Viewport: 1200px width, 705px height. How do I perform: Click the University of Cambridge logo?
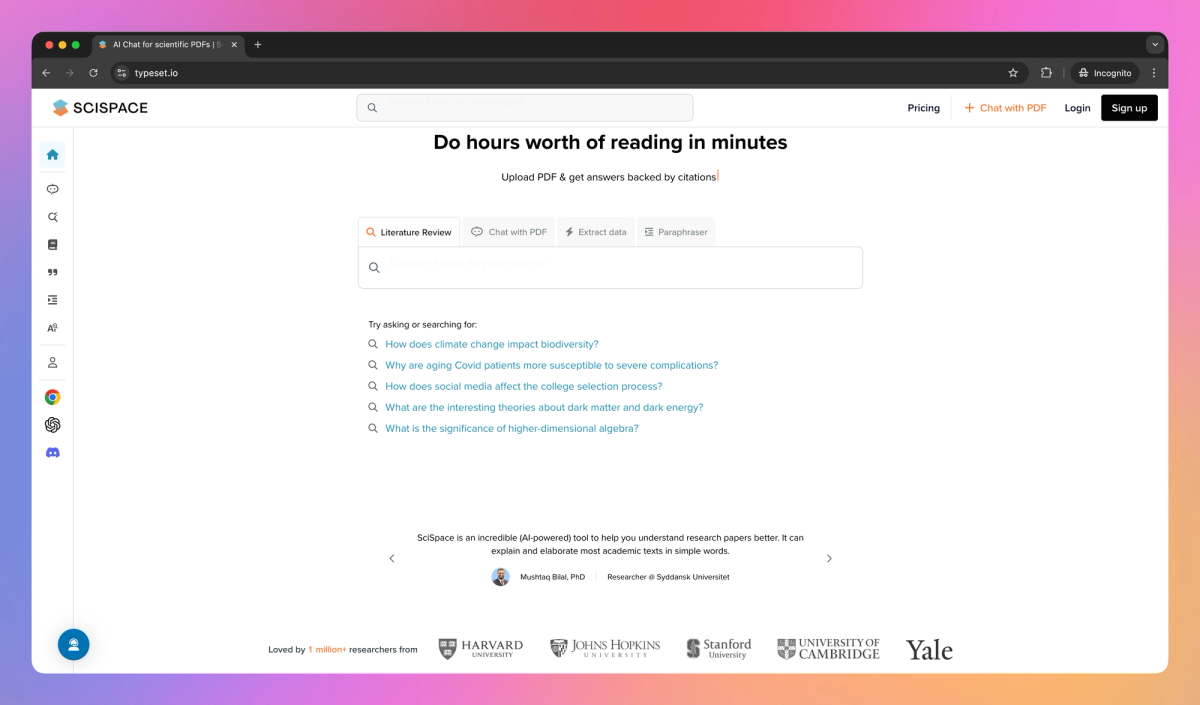[x=829, y=649]
